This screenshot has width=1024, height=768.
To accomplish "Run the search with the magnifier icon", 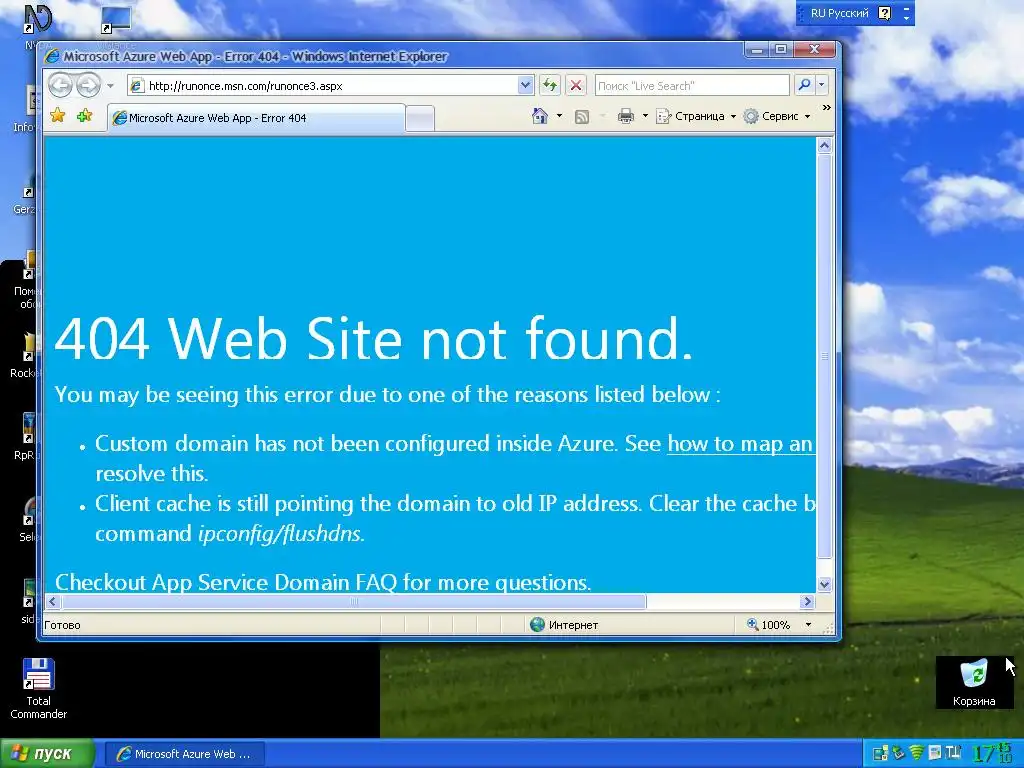I will [805, 85].
